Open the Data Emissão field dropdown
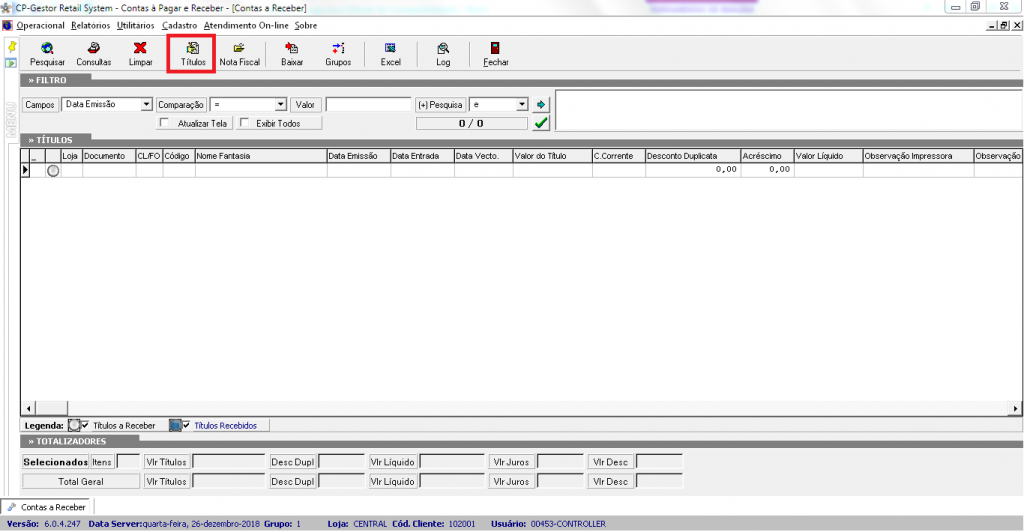1024x532 pixels. pos(146,104)
